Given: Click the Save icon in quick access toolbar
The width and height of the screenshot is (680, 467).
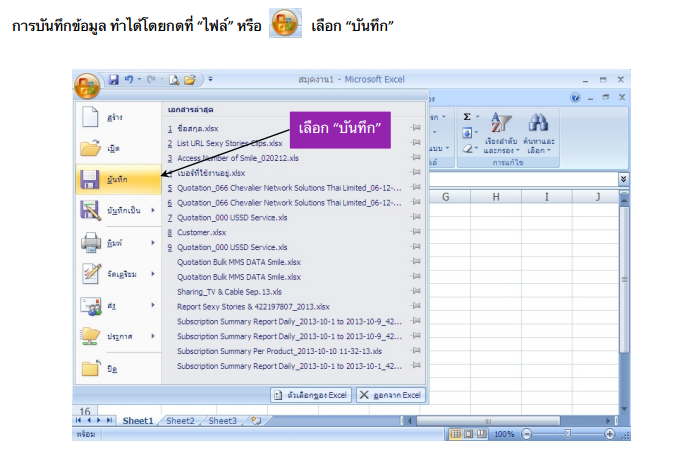Looking at the screenshot, I should [x=114, y=79].
